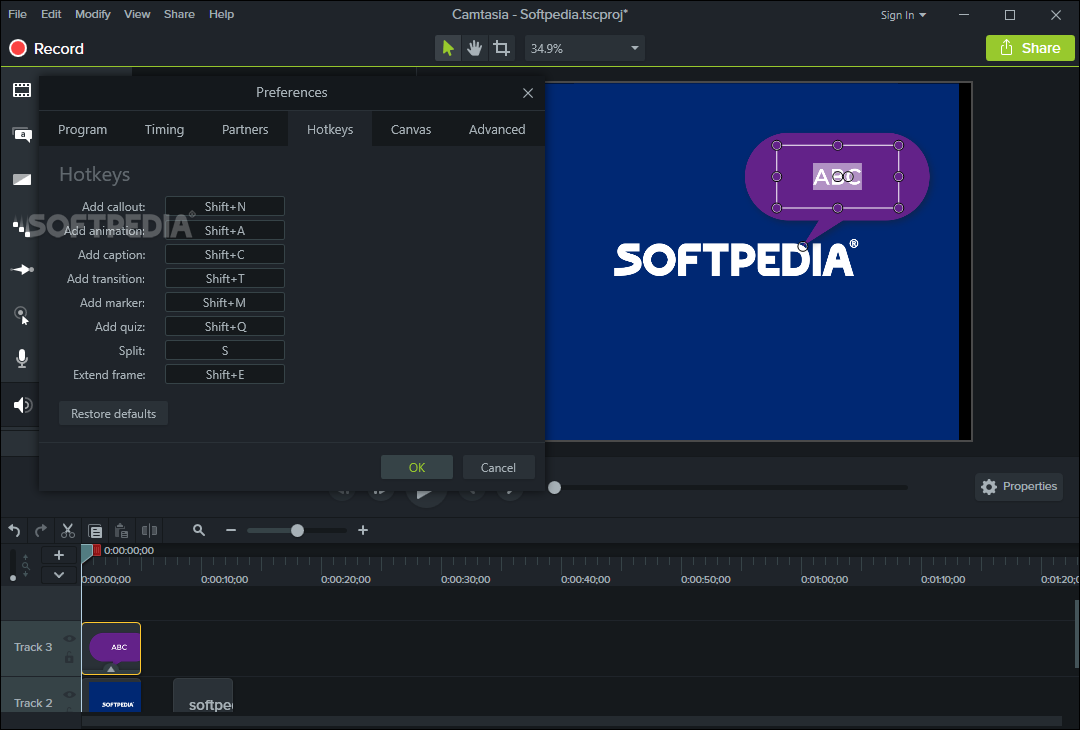Click the Extend frame hotkey field
Viewport: 1080px width, 730px height.
pos(225,374)
